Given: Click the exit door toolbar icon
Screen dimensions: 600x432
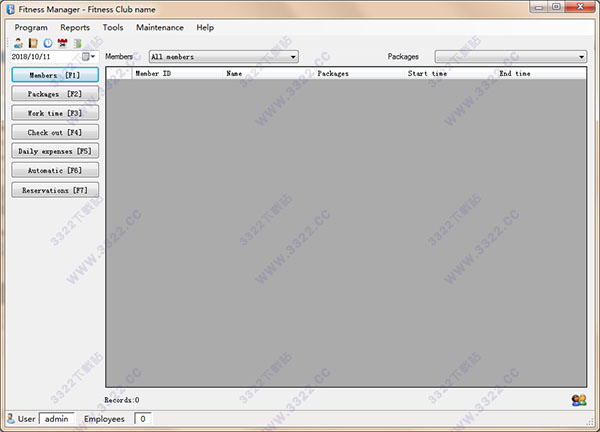Looking at the screenshot, I should [78, 43].
